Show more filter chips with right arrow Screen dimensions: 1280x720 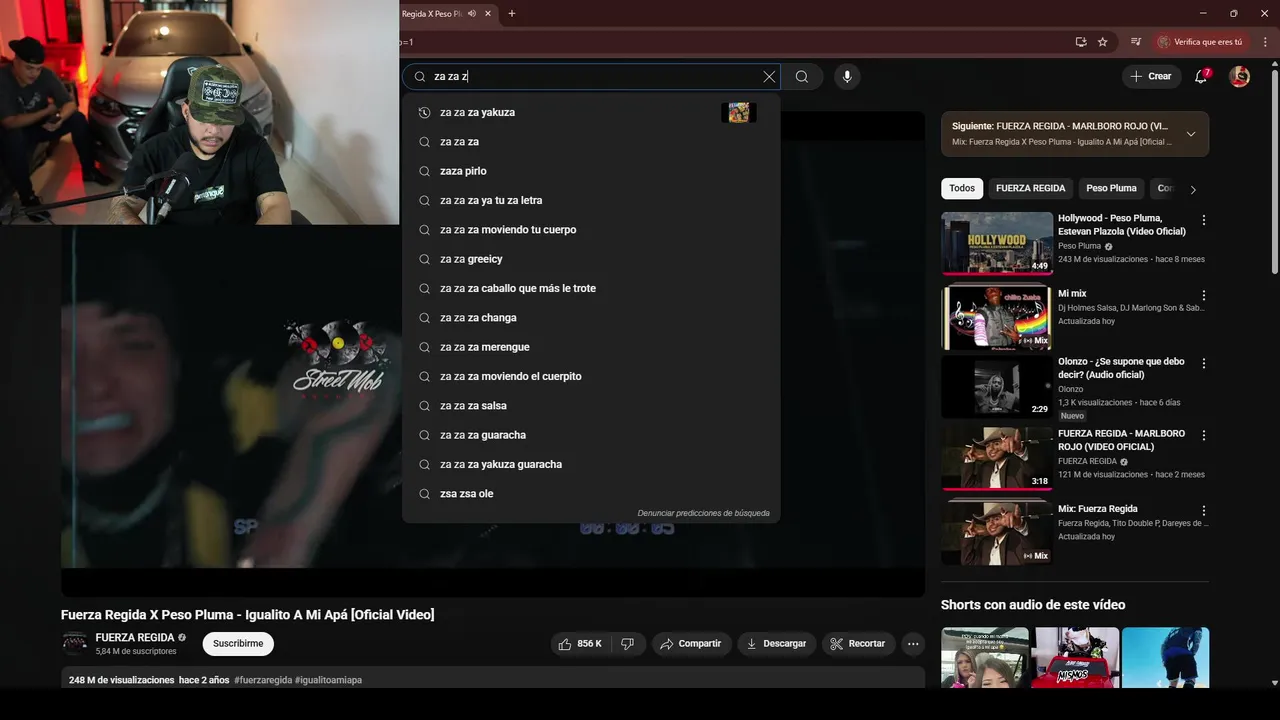tap(1192, 189)
